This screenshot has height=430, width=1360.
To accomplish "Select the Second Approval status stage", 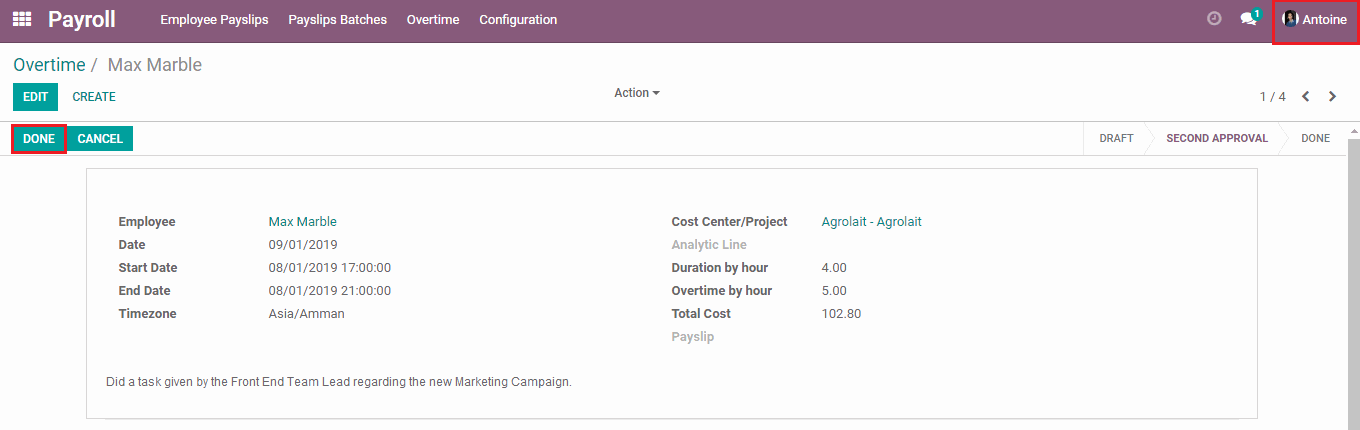I will pos(1217,139).
